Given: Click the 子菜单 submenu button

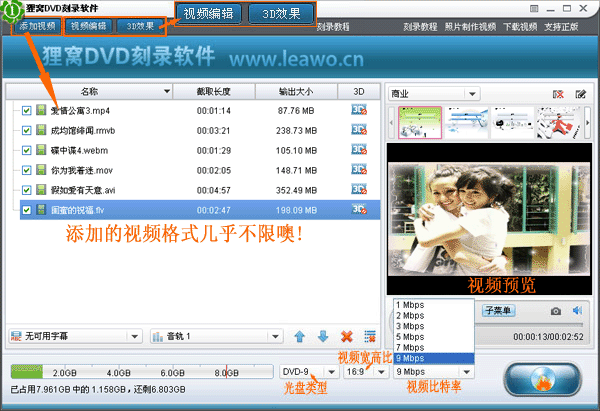Looking at the screenshot, I should 498,310.
